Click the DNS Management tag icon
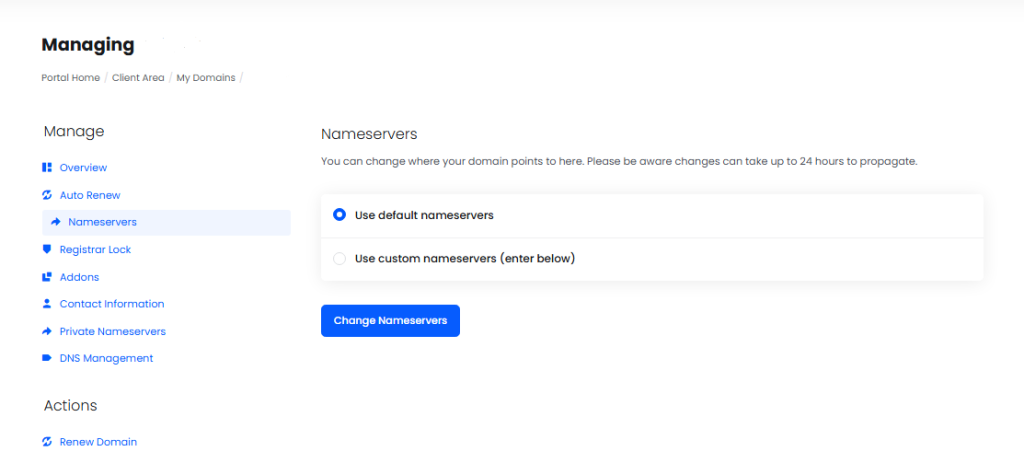Image resolution: width=1024 pixels, height=463 pixels. tap(47, 358)
